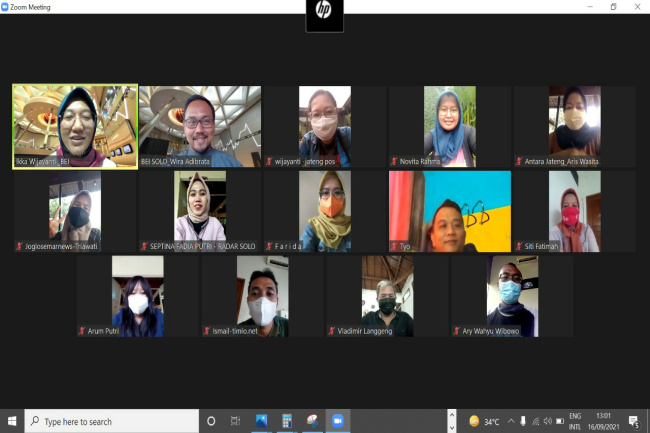Image resolution: width=650 pixels, height=433 pixels.
Task: Open the volume speaker tray icon
Action: tap(548, 421)
